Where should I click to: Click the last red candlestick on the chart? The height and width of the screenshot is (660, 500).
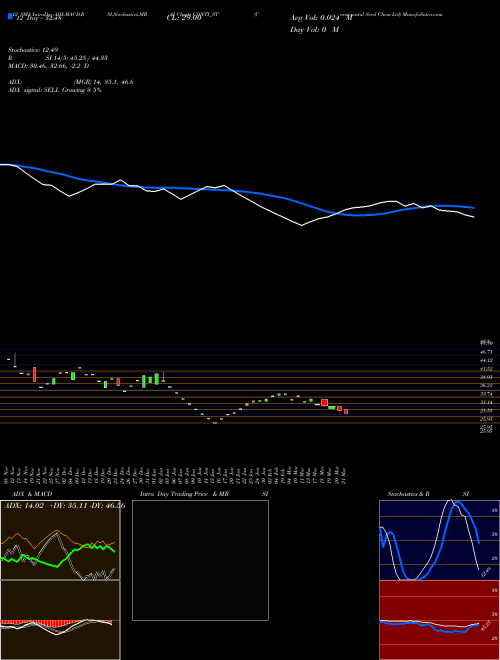coord(346,412)
